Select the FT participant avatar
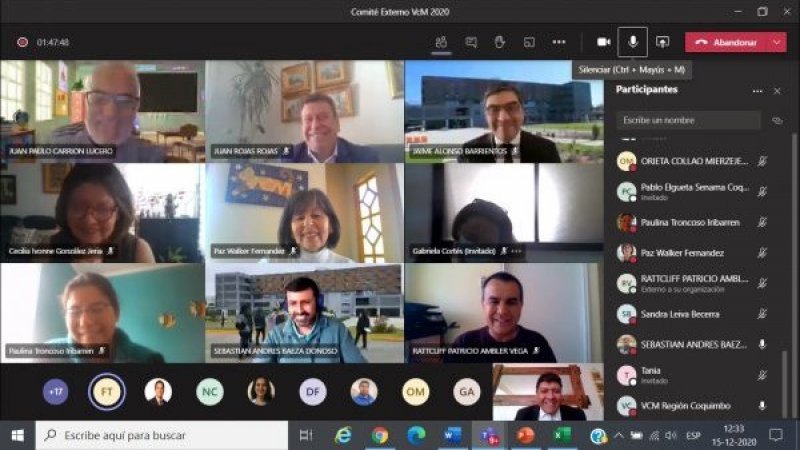This screenshot has height=450, width=800. [107, 392]
